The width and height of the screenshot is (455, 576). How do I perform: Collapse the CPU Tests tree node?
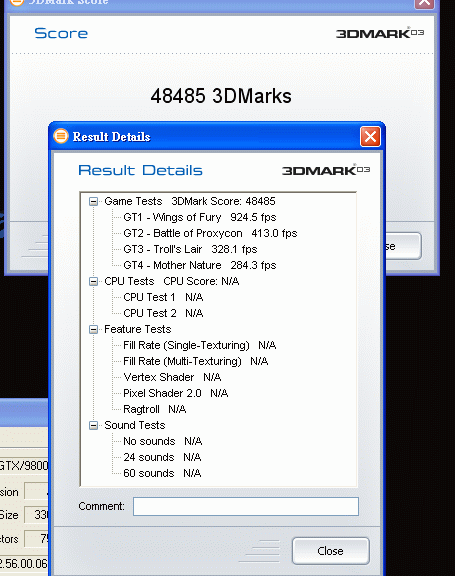(93, 282)
